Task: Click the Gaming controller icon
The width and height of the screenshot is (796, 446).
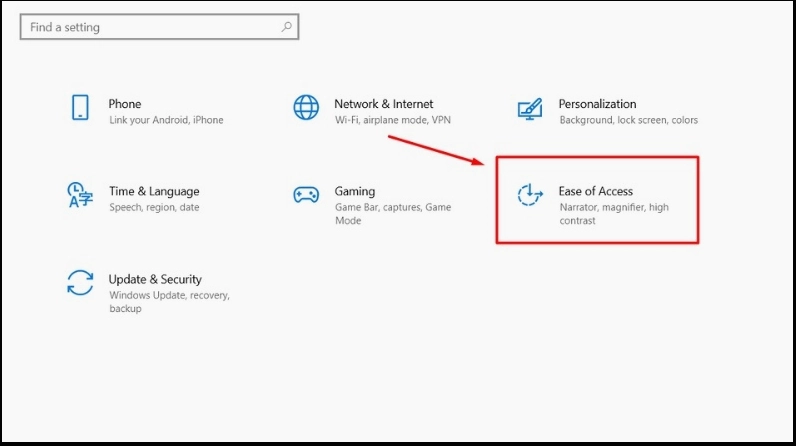Action: 305,194
